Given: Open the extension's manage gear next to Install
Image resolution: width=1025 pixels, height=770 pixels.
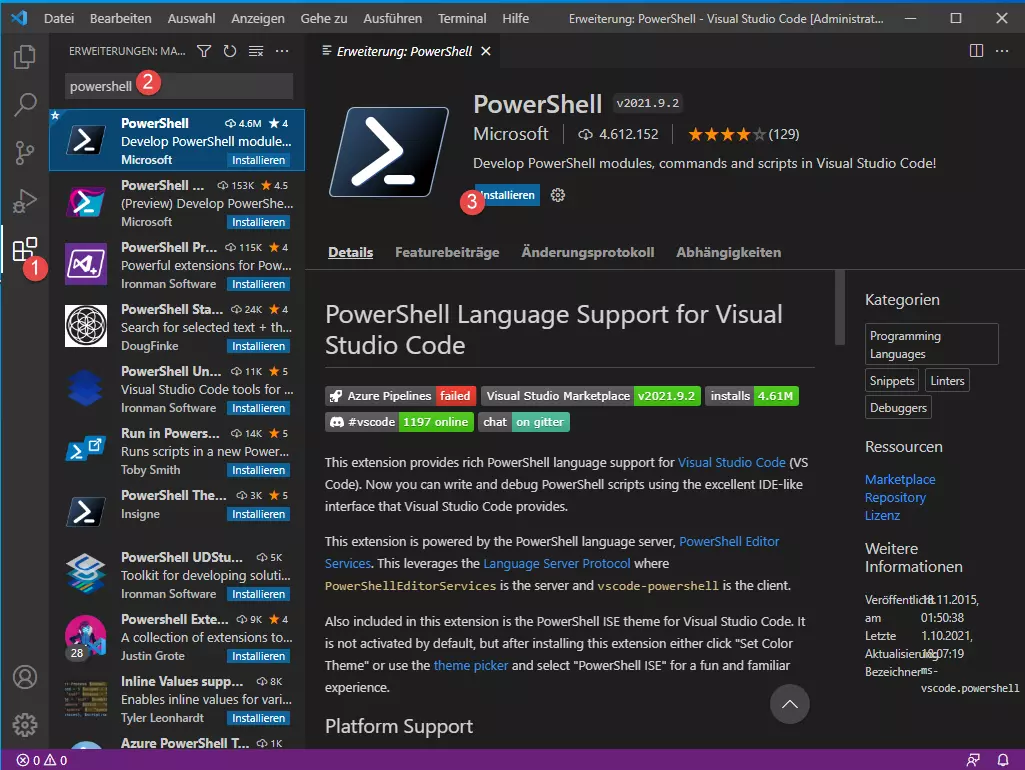Looking at the screenshot, I should [558, 195].
